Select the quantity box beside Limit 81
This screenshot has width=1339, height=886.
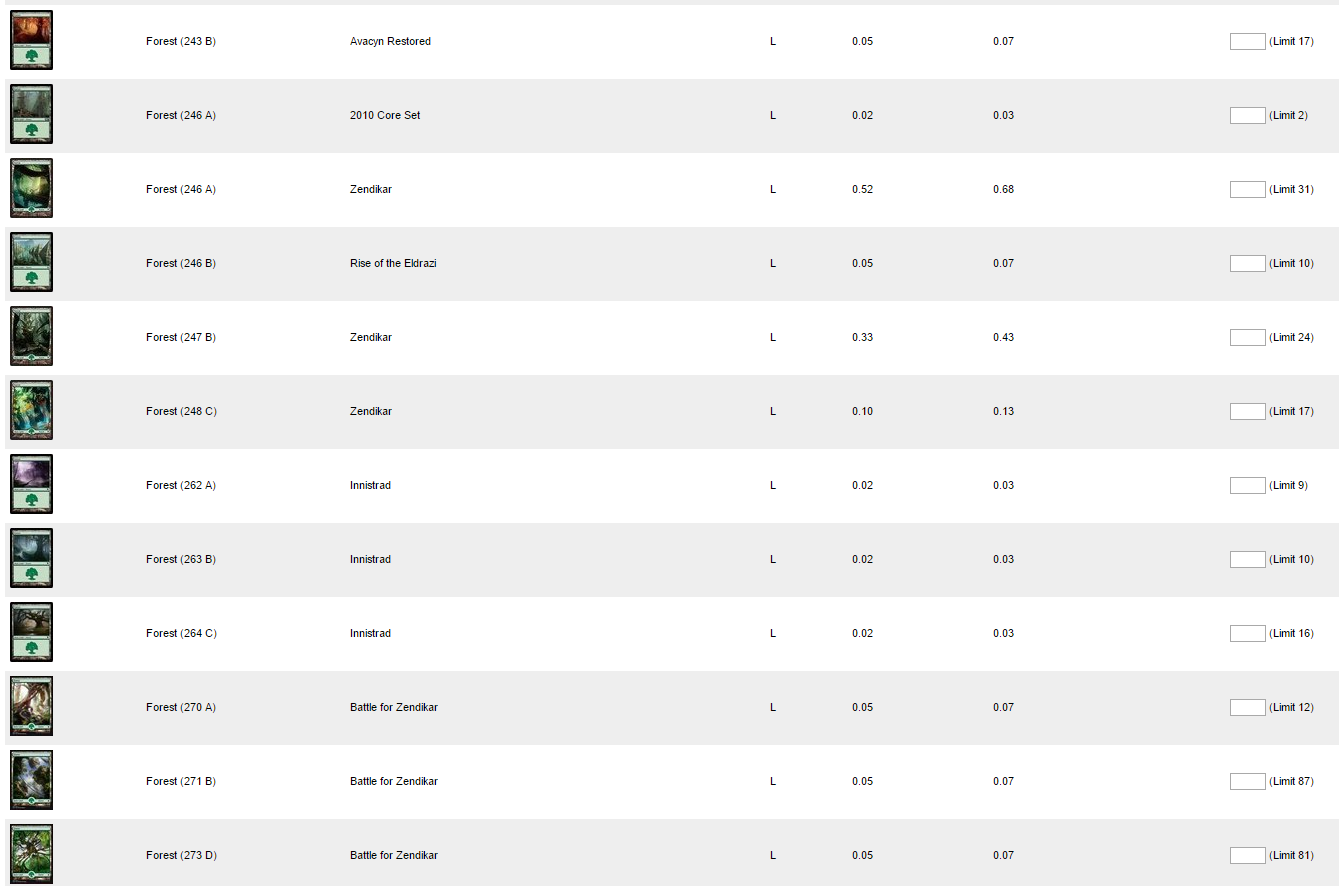[x=1247, y=855]
